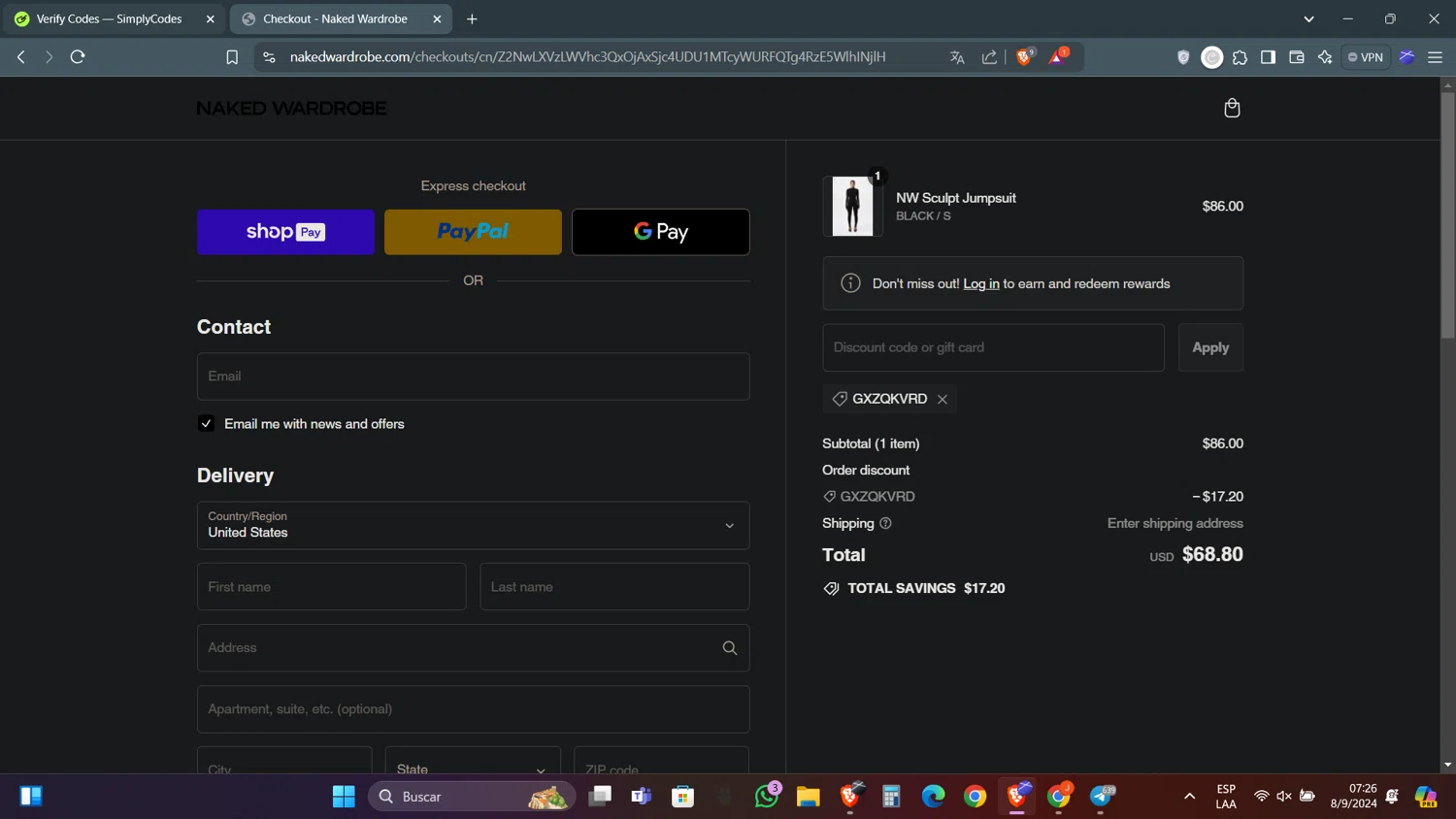Open Telegram from the taskbar
This screenshot has height=819, width=1456.
point(1101,797)
